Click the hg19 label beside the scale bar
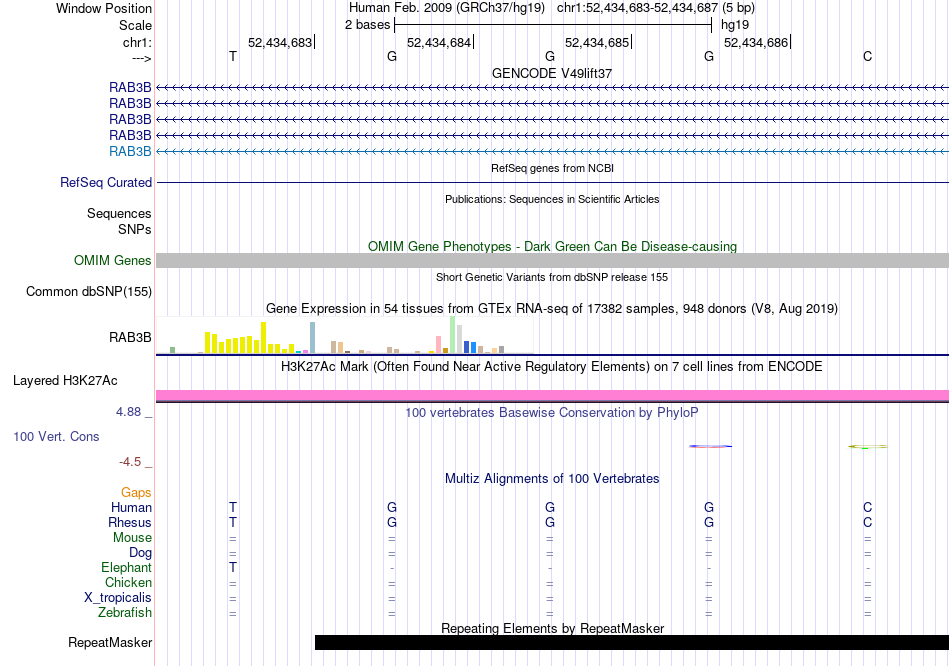This screenshot has width=950, height=666. click(735, 25)
